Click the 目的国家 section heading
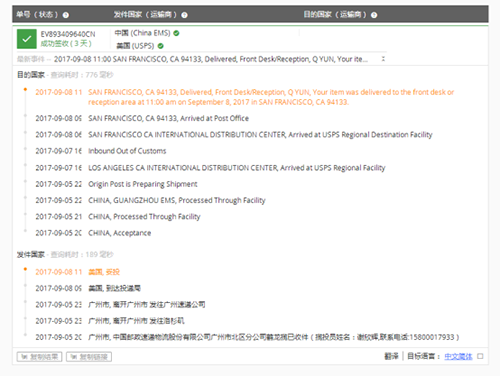 [x=31, y=75]
